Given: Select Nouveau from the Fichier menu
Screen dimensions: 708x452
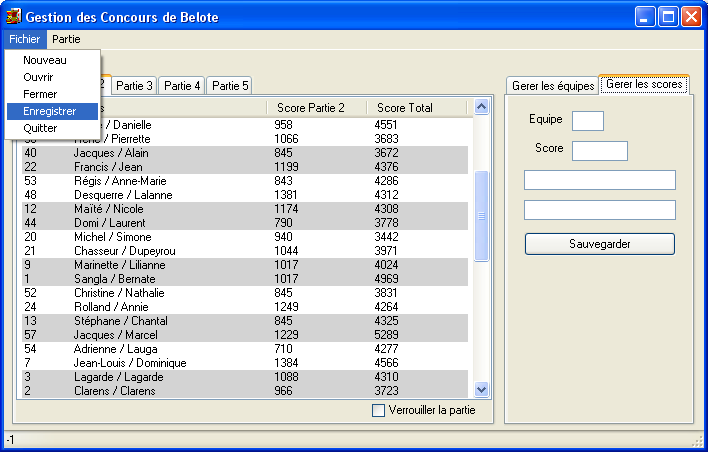Looking at the screenshot, I should [44, 60].
